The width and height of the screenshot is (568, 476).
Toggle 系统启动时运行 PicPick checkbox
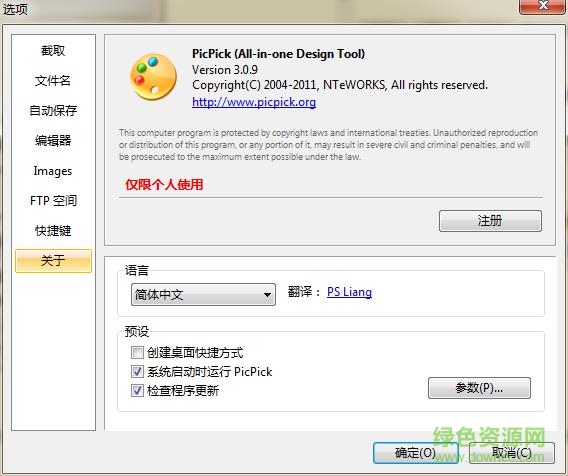point(137,371)
